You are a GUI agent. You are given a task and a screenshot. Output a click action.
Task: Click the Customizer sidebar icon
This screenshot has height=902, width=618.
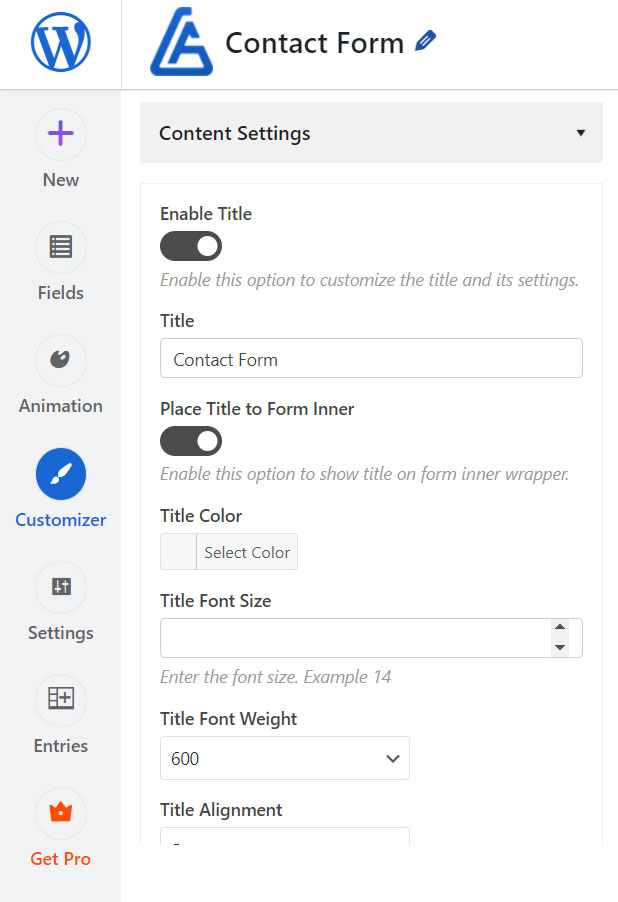pyautogui.click(x=60, y=474)
